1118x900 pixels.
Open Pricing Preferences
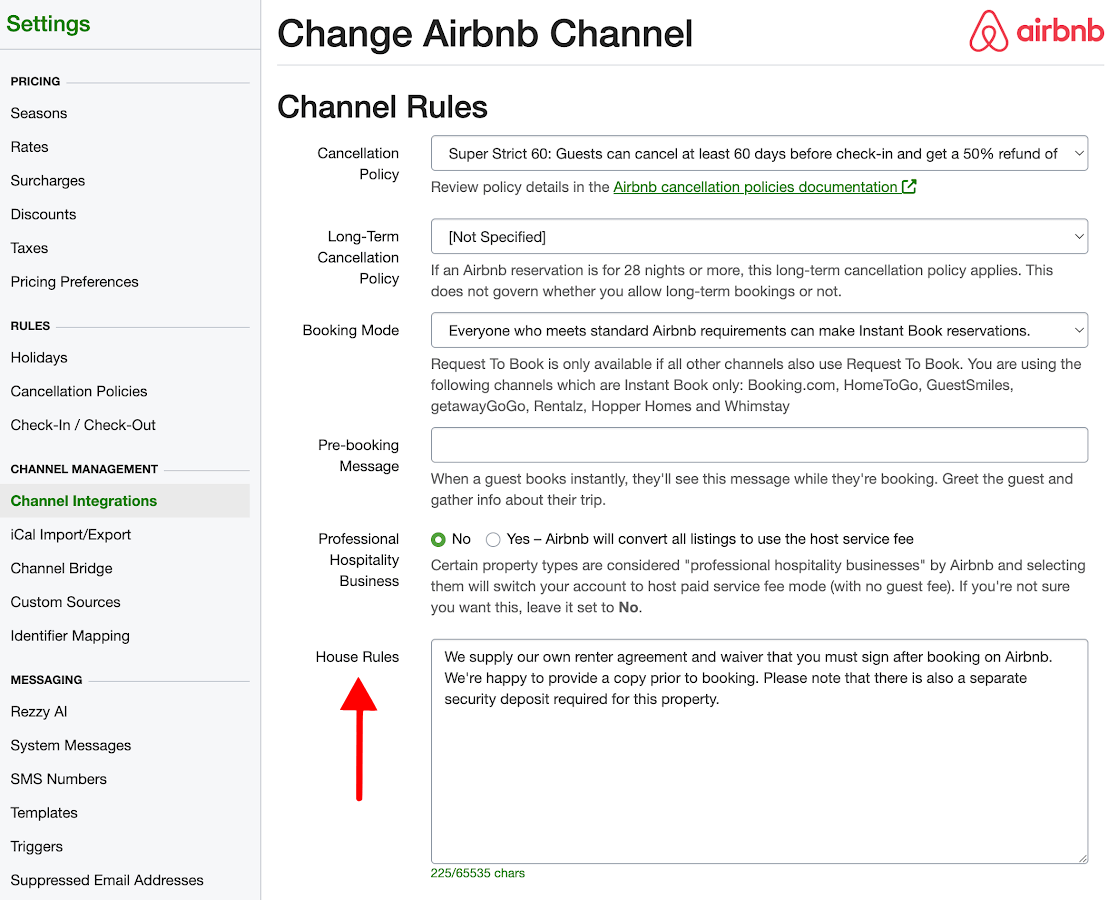[74, 282]
